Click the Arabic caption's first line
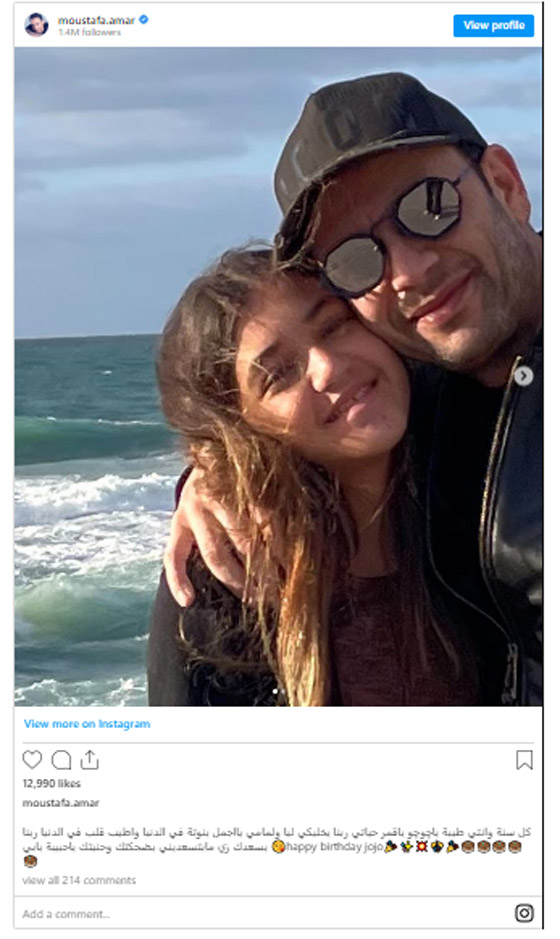Viewport: 560px width, 939px height. pos(277,832)
